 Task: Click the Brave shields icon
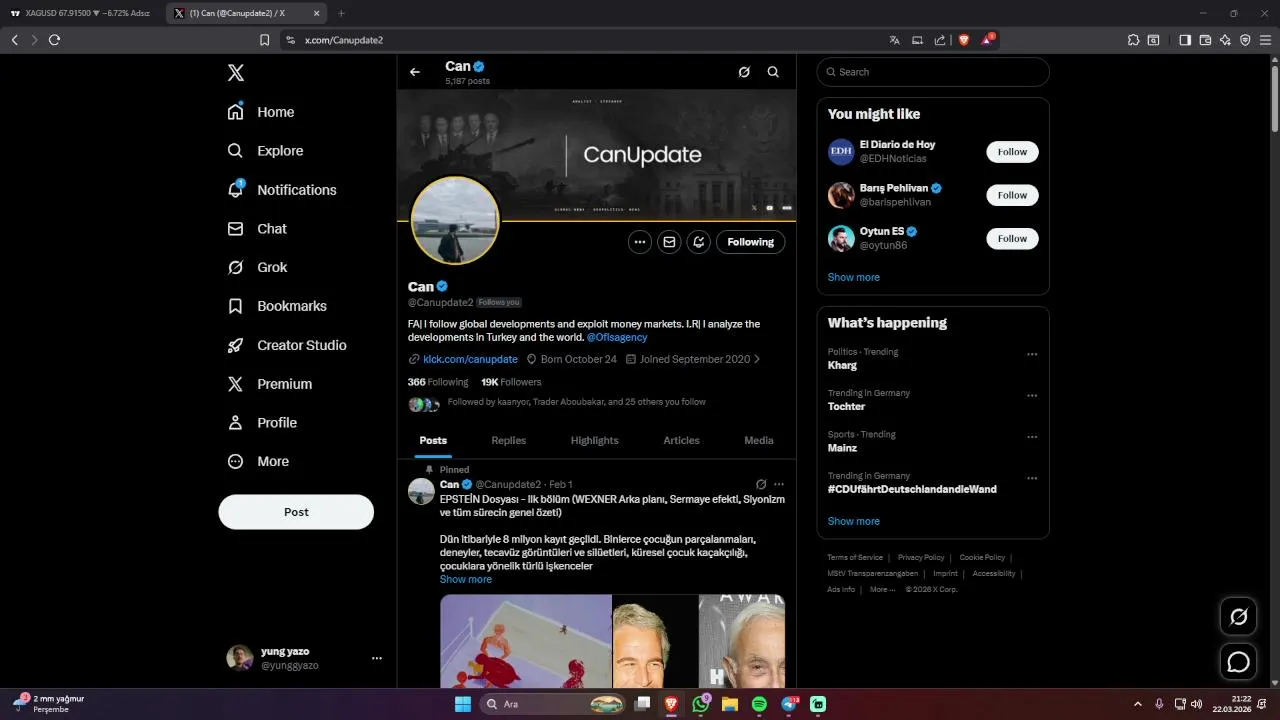point(964,40)
